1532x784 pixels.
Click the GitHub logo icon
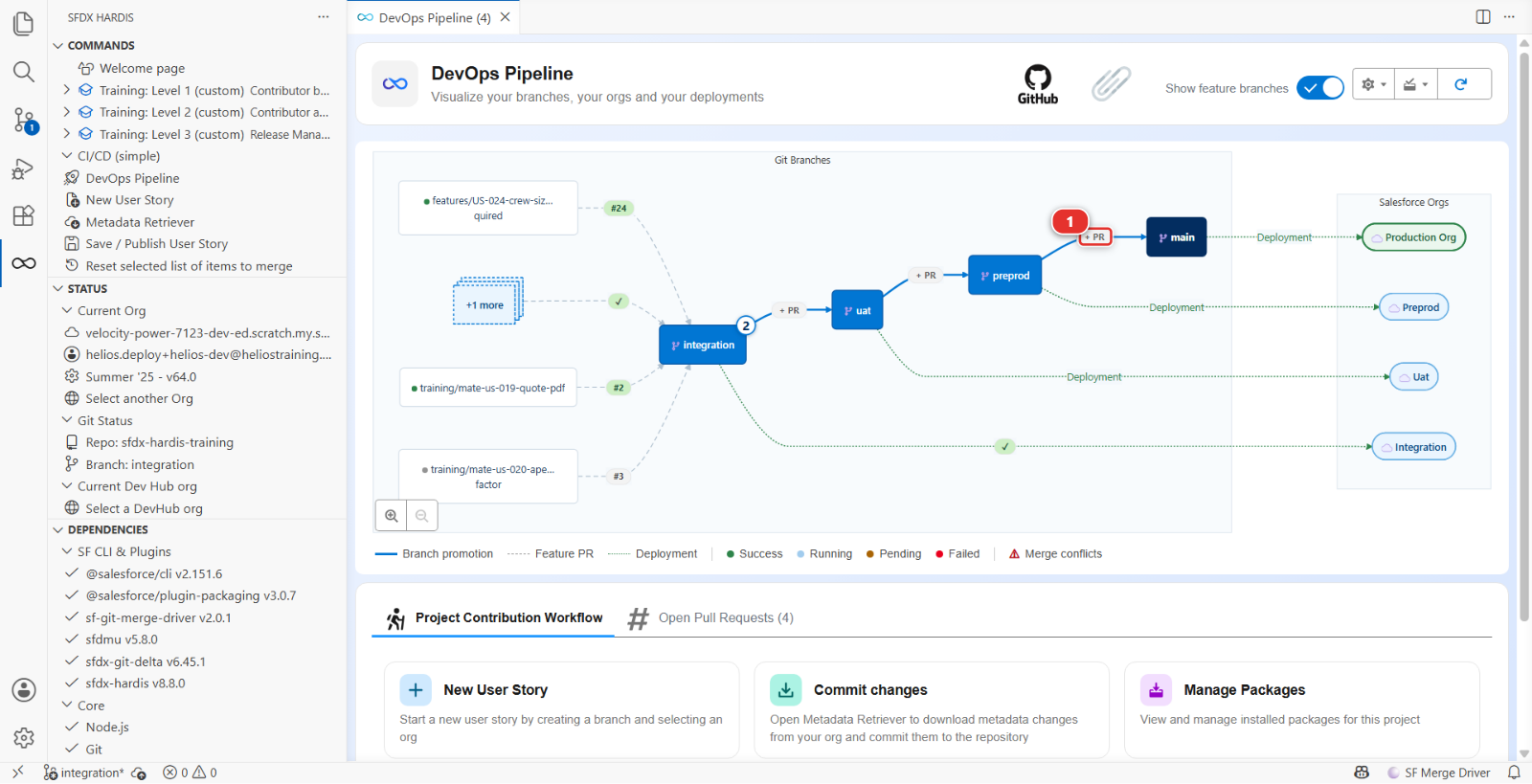pyautogui.click(x=1038, y=84)
